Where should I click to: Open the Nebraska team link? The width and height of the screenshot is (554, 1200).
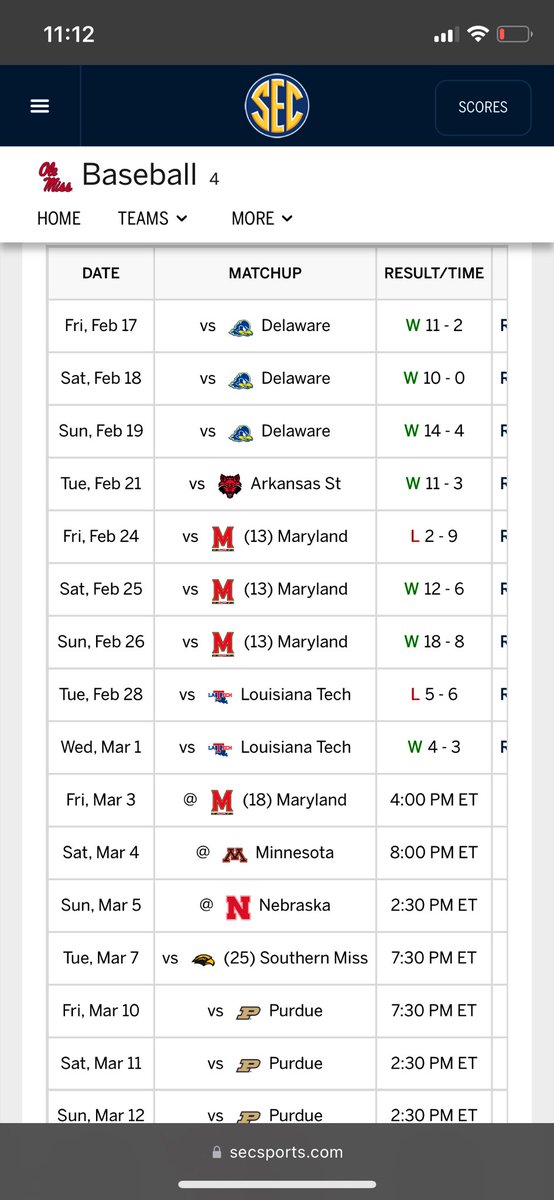pos(294,905)
